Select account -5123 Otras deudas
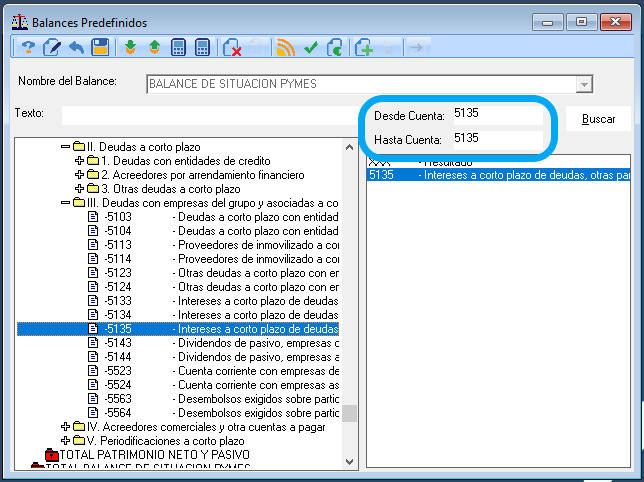 213,273
